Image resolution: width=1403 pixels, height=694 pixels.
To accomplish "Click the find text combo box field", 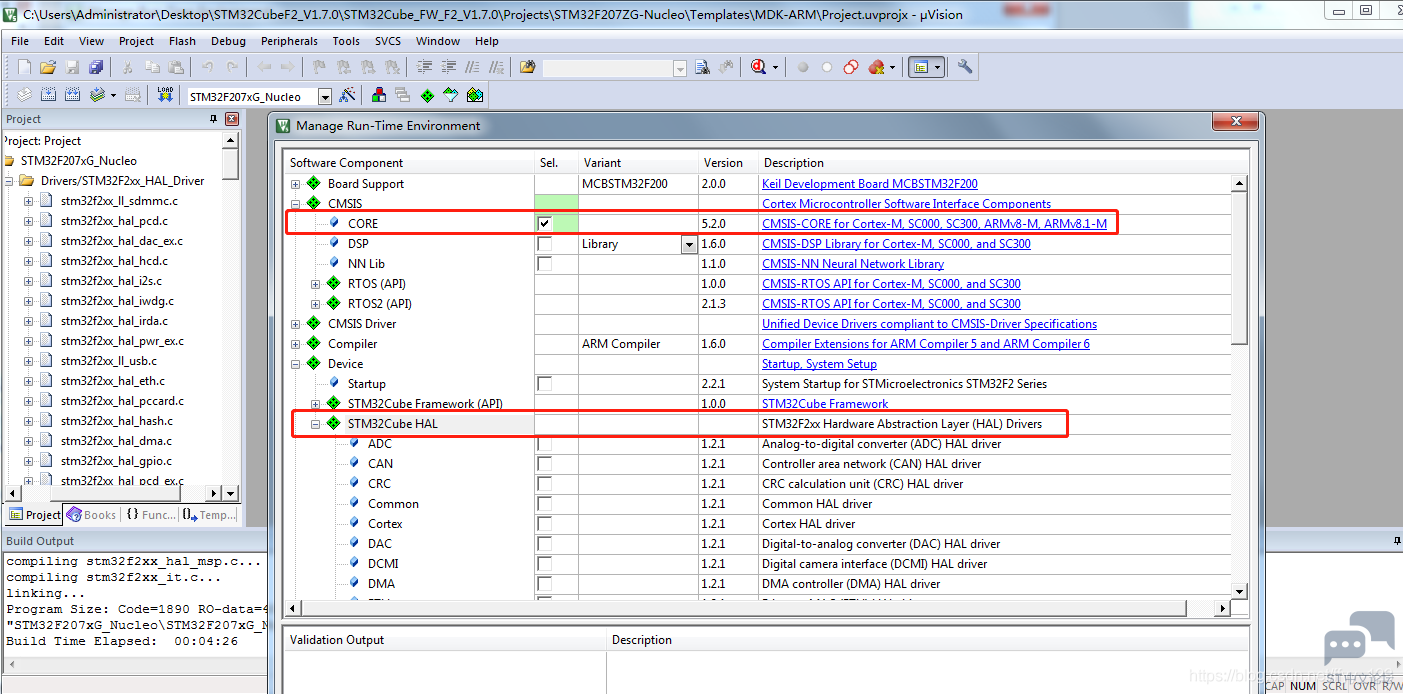I will (x=614, y=68).
